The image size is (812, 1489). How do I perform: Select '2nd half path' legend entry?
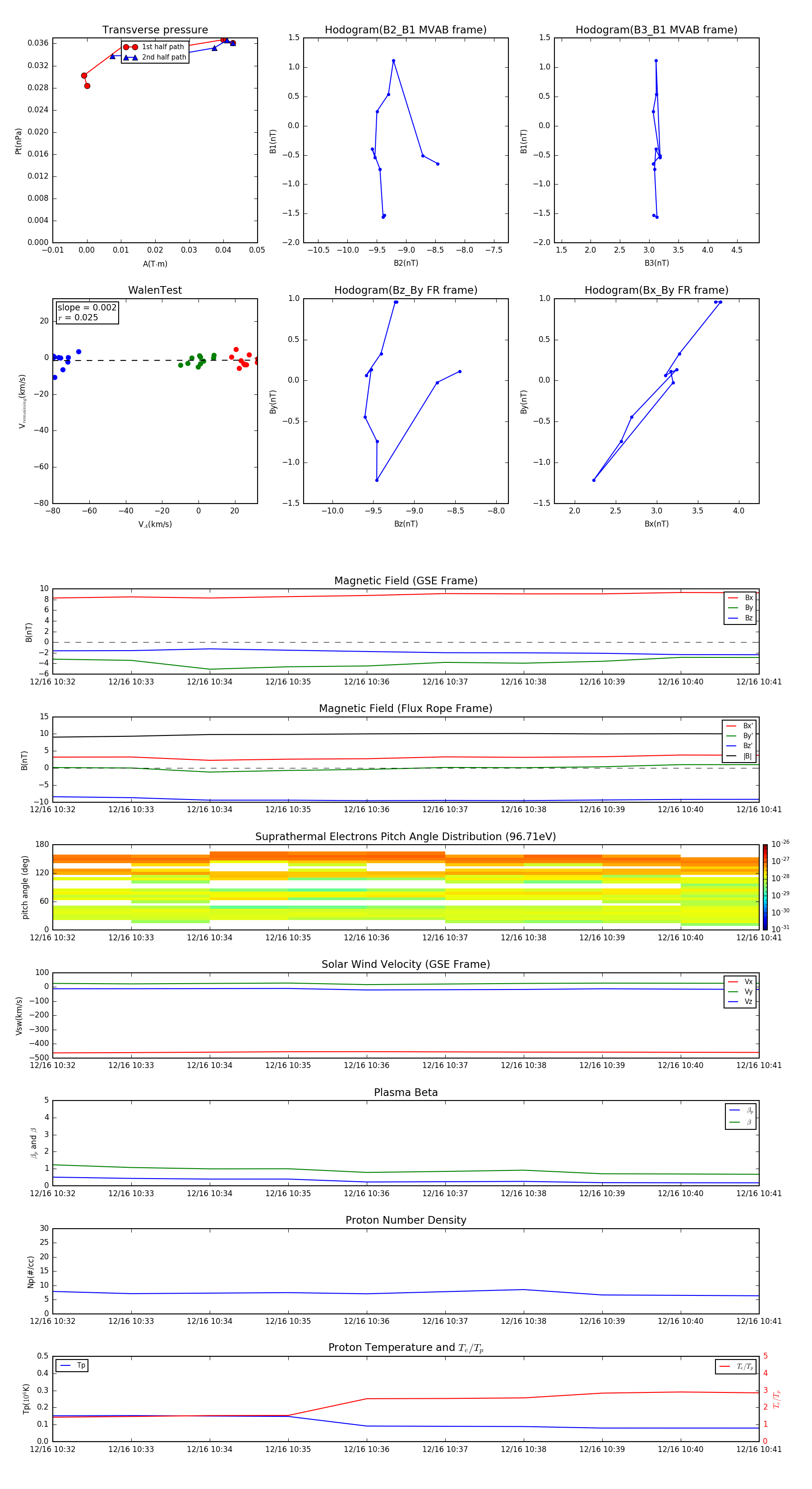pyautogui.click(x=154, y=57)
